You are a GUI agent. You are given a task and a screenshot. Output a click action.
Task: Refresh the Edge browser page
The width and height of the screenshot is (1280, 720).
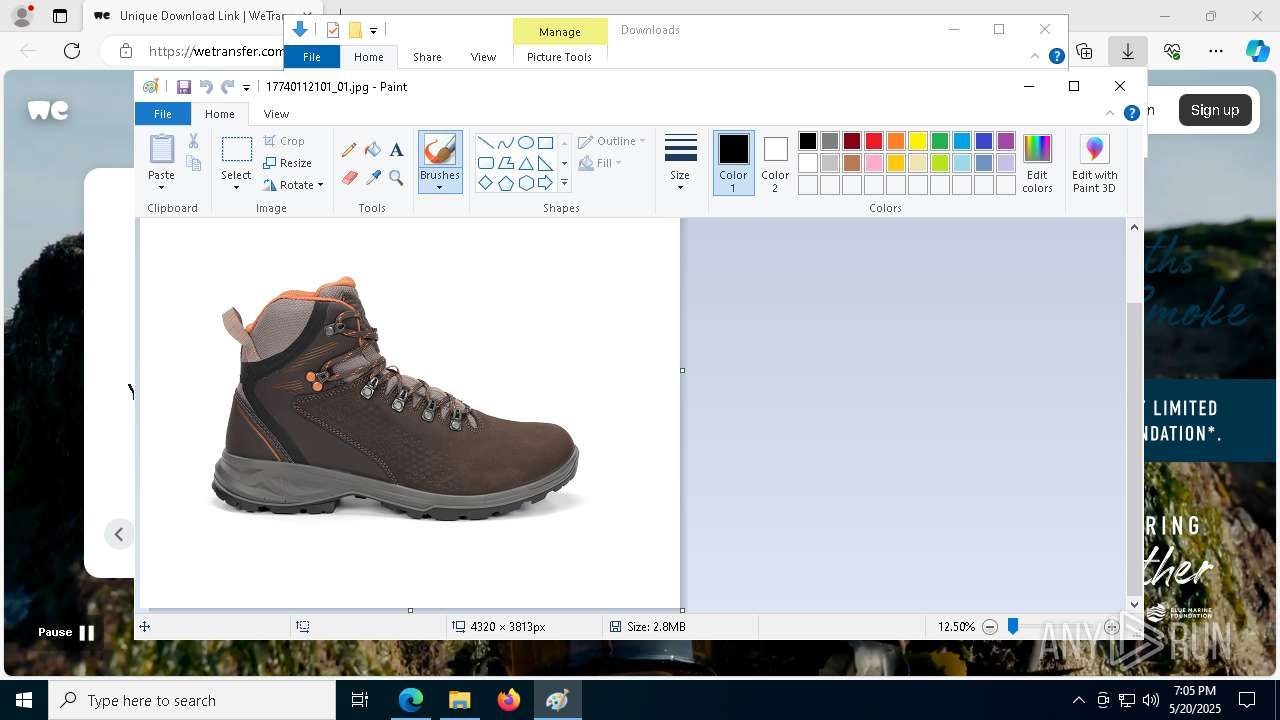point(72,51)
